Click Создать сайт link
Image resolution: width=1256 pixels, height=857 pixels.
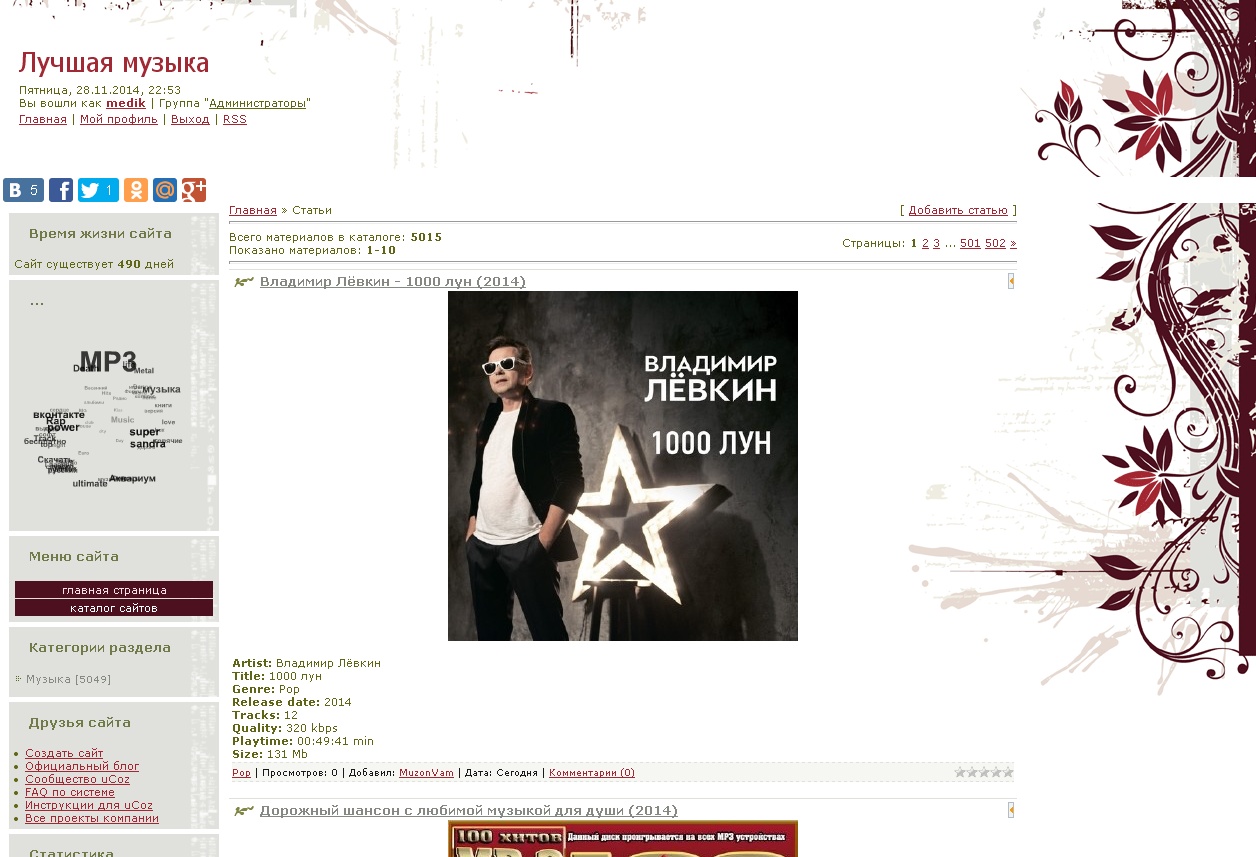coord(64,753)
